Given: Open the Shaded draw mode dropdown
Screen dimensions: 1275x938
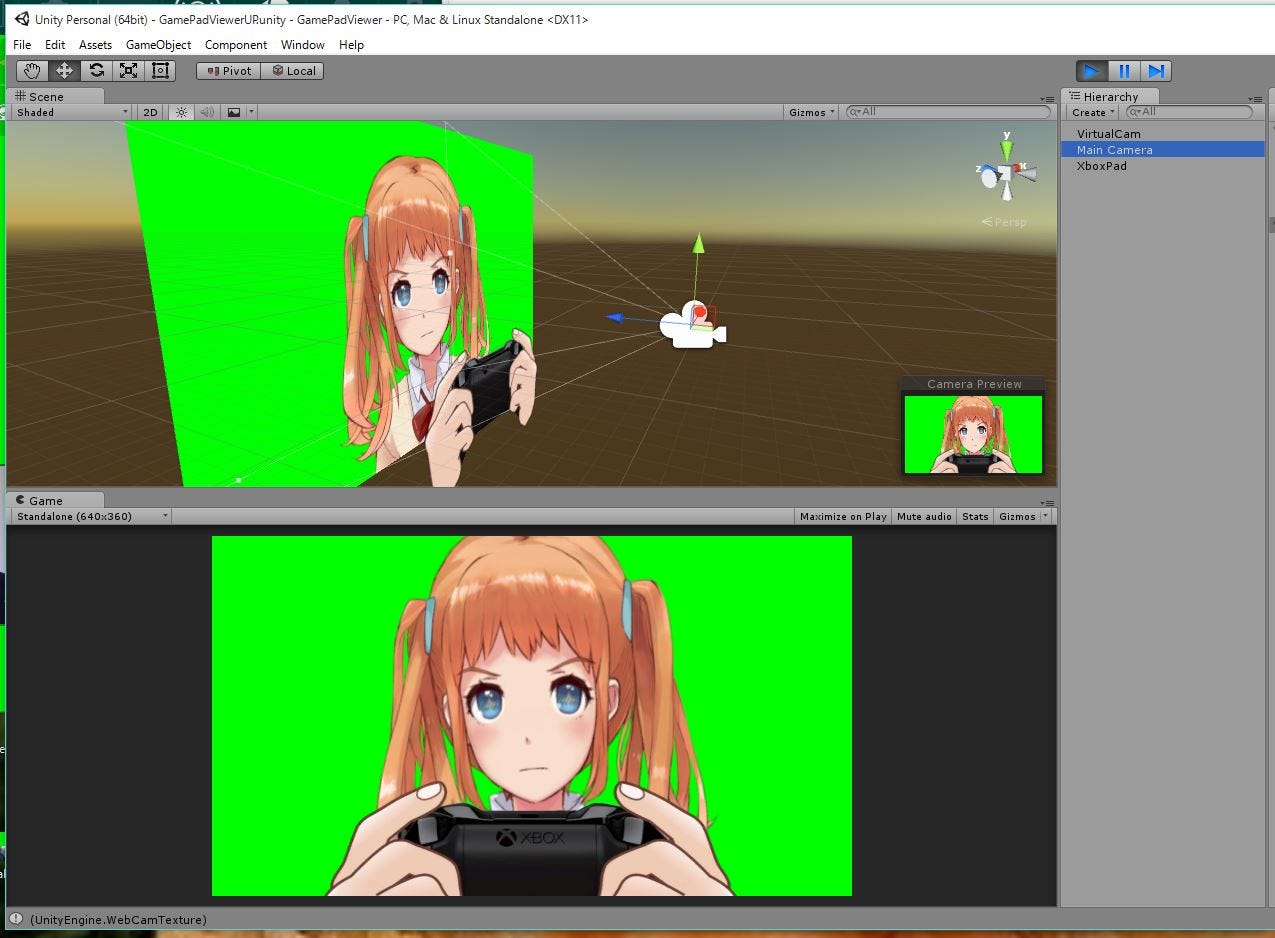Looking at the screenshot, I should (72, 112).
